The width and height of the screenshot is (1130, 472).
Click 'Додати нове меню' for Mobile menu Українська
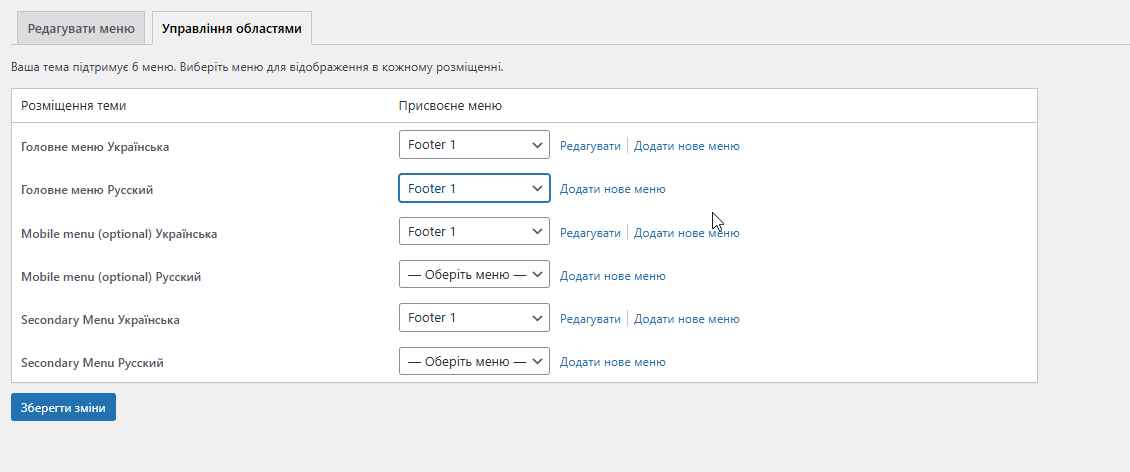(686, 233)
